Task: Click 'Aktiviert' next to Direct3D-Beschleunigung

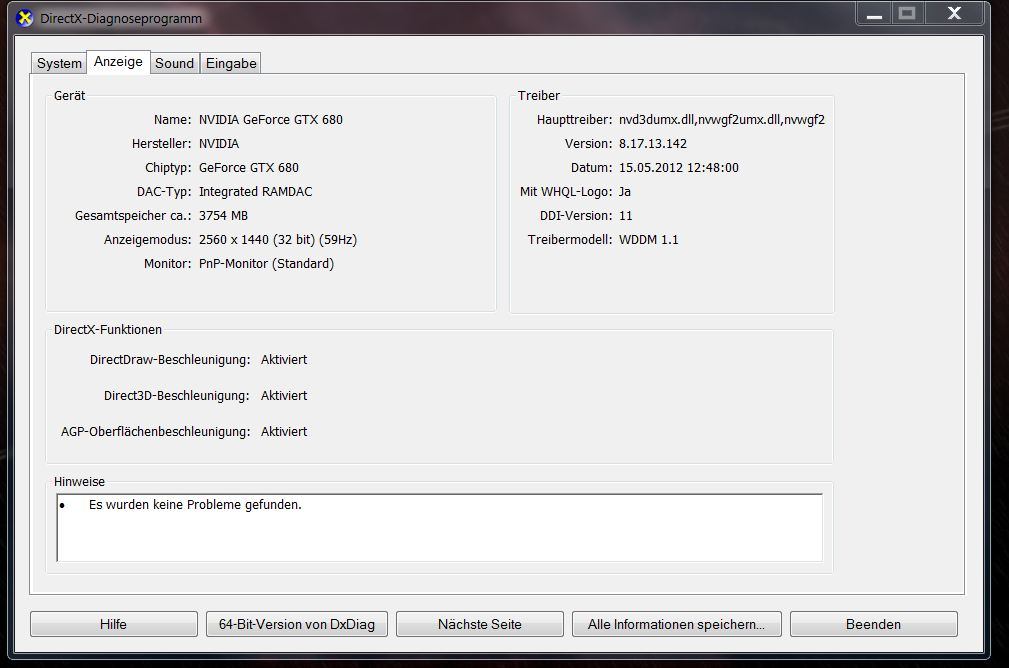Action: [284, 396]
